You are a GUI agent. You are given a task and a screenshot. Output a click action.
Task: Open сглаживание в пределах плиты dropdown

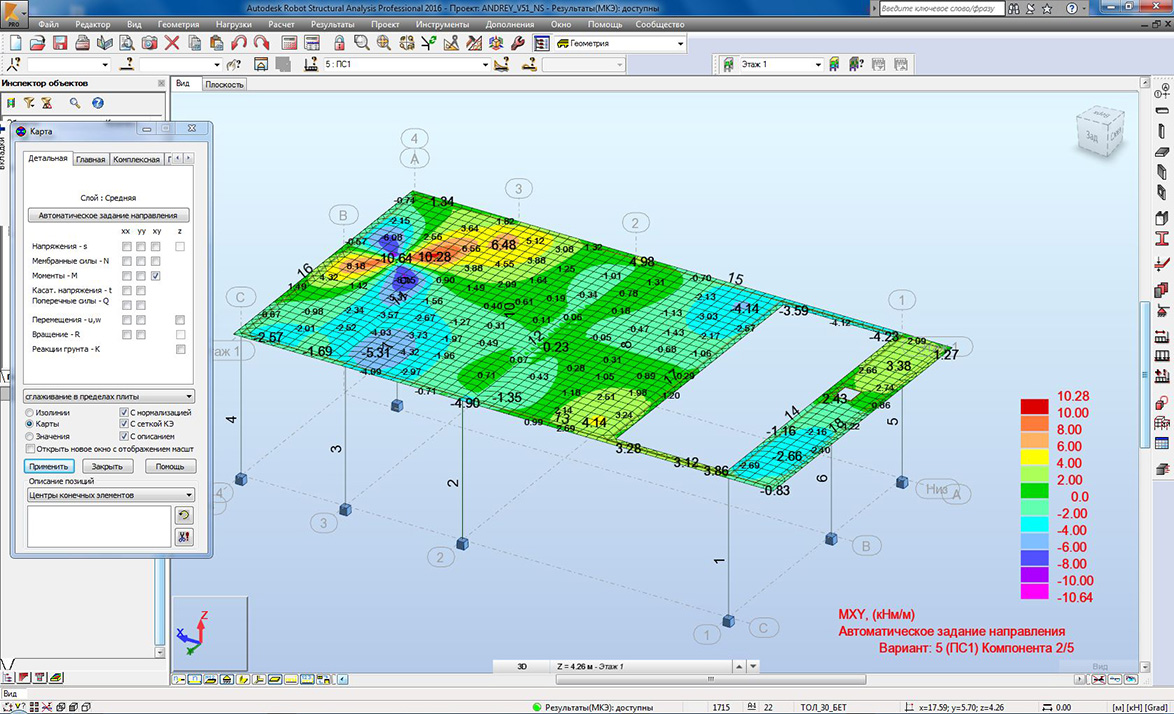[109, 397]
